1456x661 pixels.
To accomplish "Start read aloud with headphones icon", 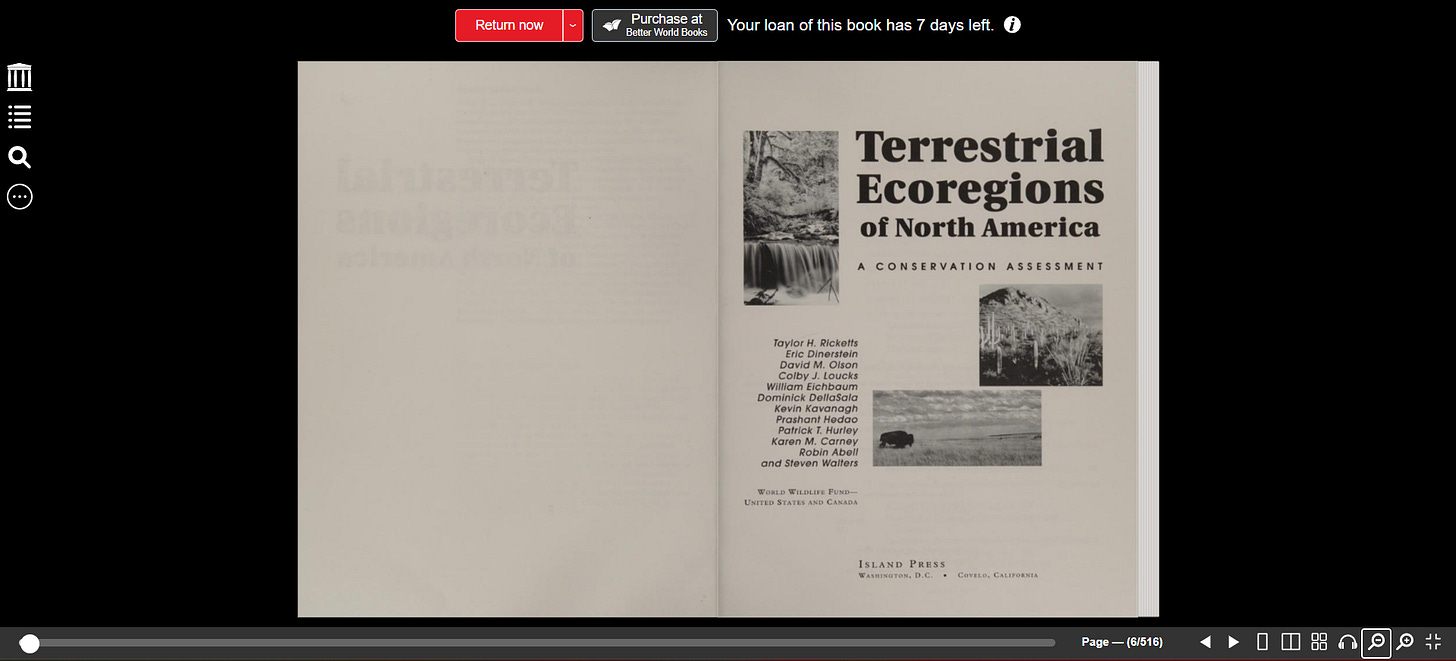I will (x=1347, y=642).
